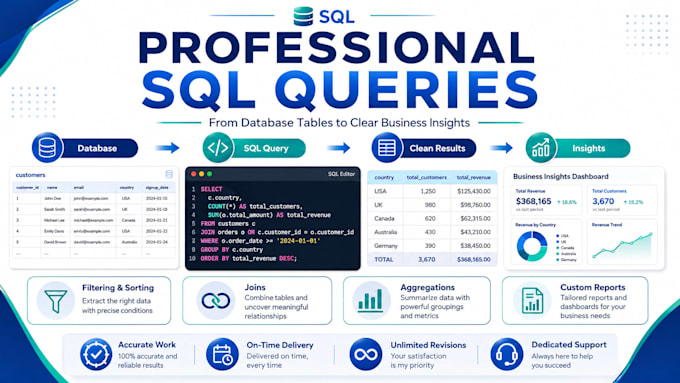This screenshot has height=383, width=680.
Task: Click the SQL Query pill label
Action: coord(266,148)
